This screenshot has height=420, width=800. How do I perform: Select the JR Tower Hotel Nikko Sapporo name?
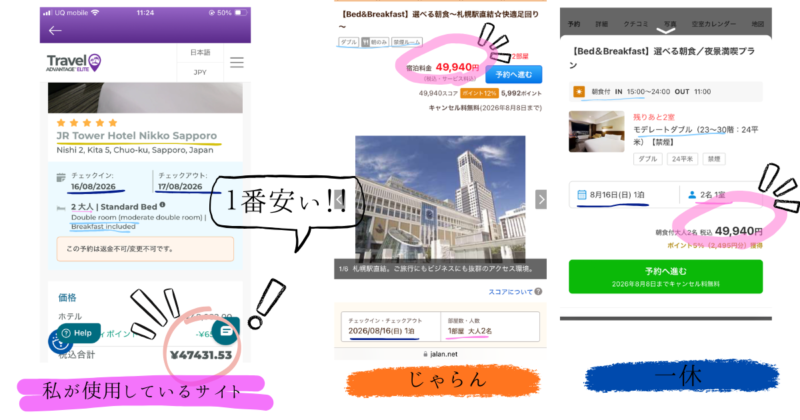click(137, 136)
